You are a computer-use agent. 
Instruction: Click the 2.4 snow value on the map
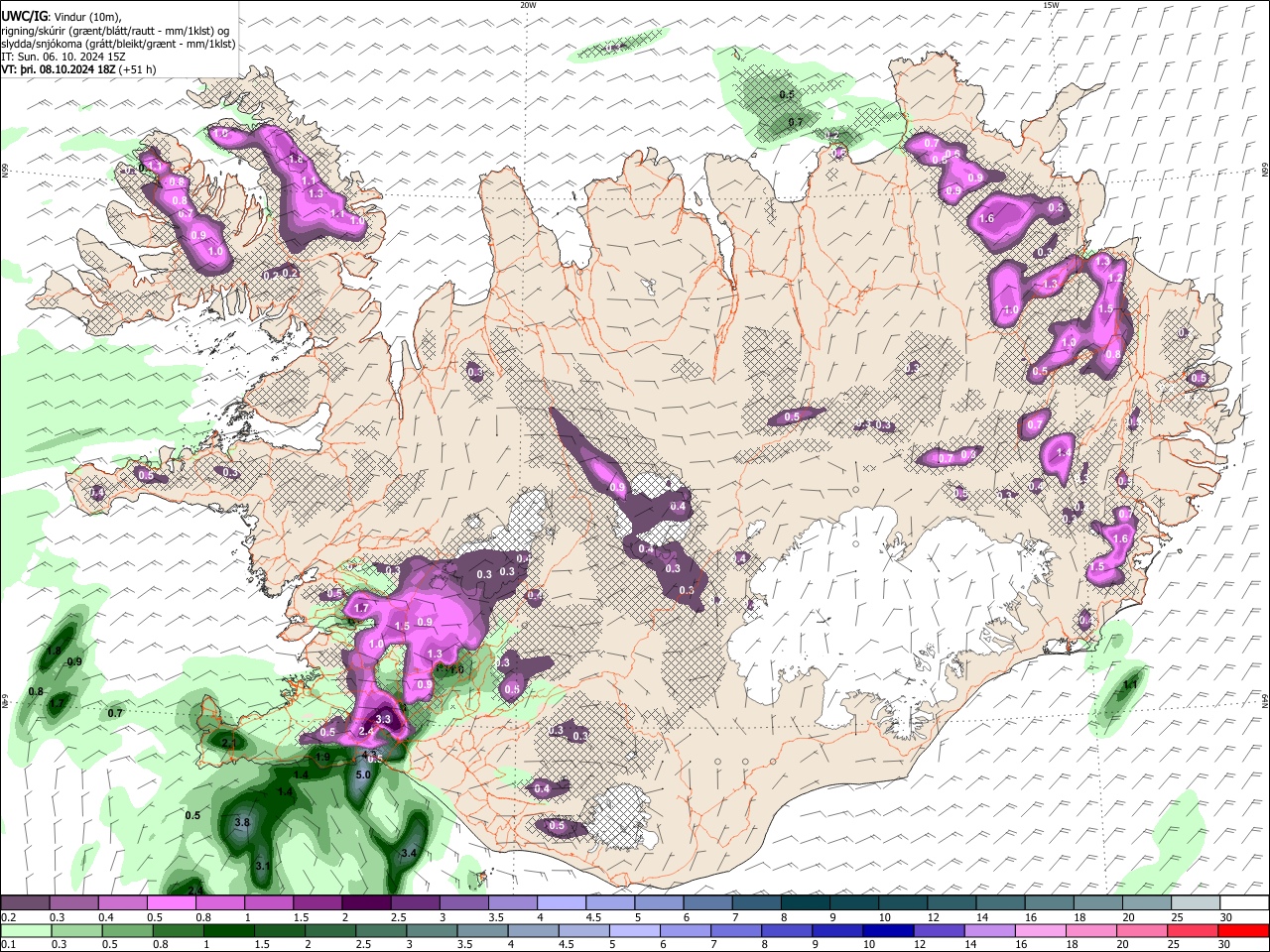tap(365, 732)
